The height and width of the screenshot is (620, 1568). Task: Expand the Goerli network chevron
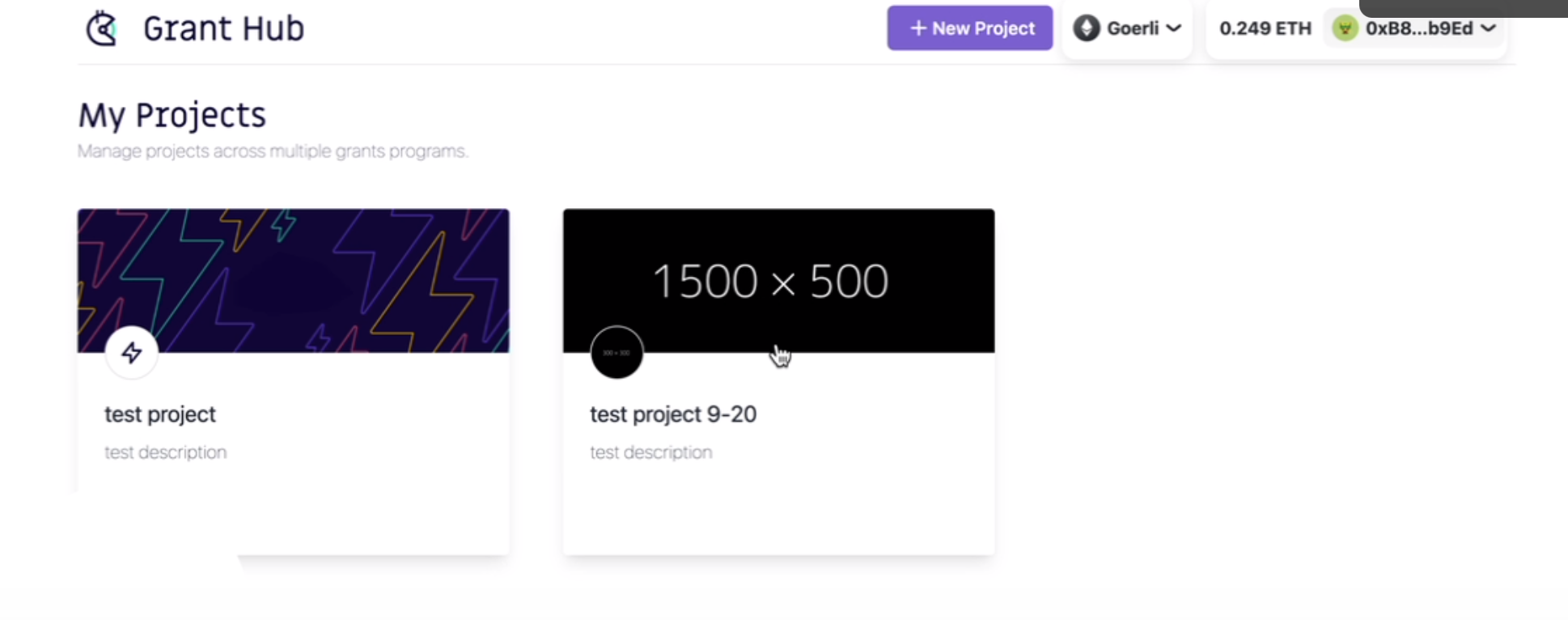1173,28
